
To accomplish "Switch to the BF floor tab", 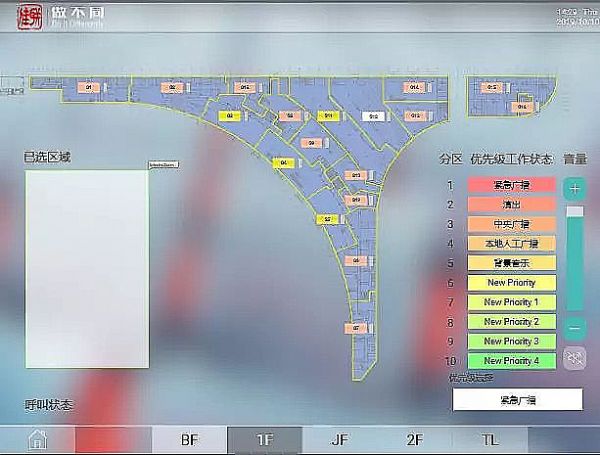I will (190, 440).
